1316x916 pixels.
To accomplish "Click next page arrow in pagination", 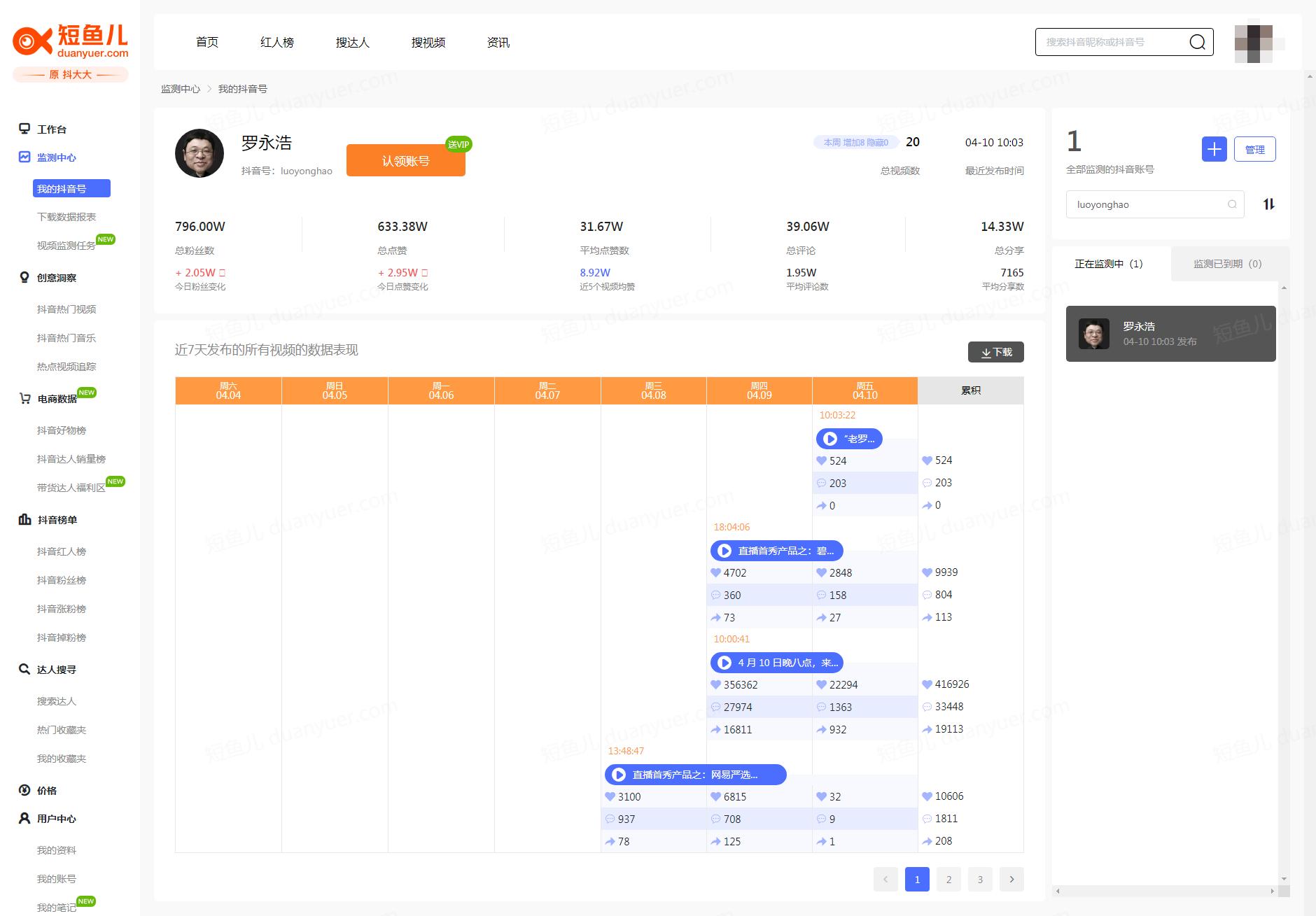I will click(x=1011, y=880).
